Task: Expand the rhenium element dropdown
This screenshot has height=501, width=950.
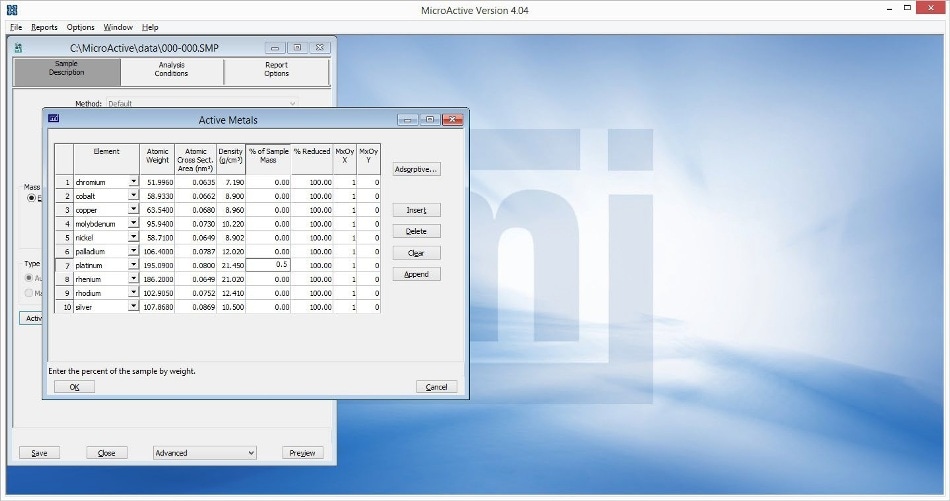Action: pos(133,279)
